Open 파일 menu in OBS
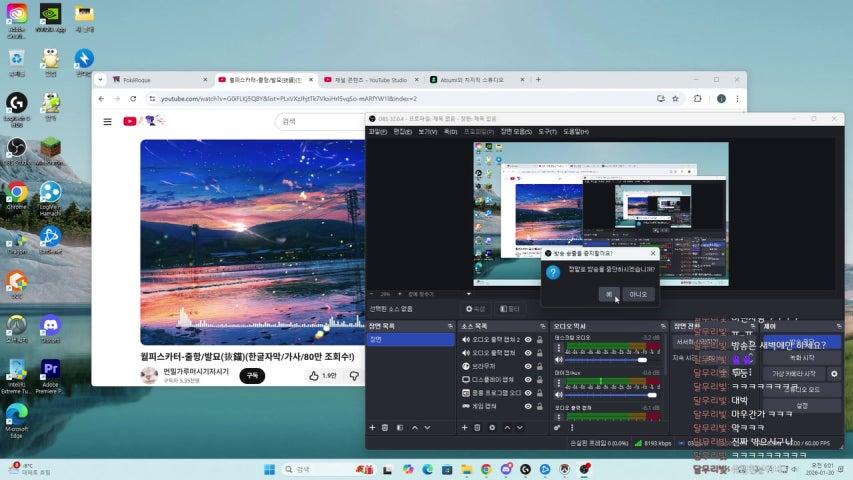Viewport: 853px width, 480px height. coord(377,131)
